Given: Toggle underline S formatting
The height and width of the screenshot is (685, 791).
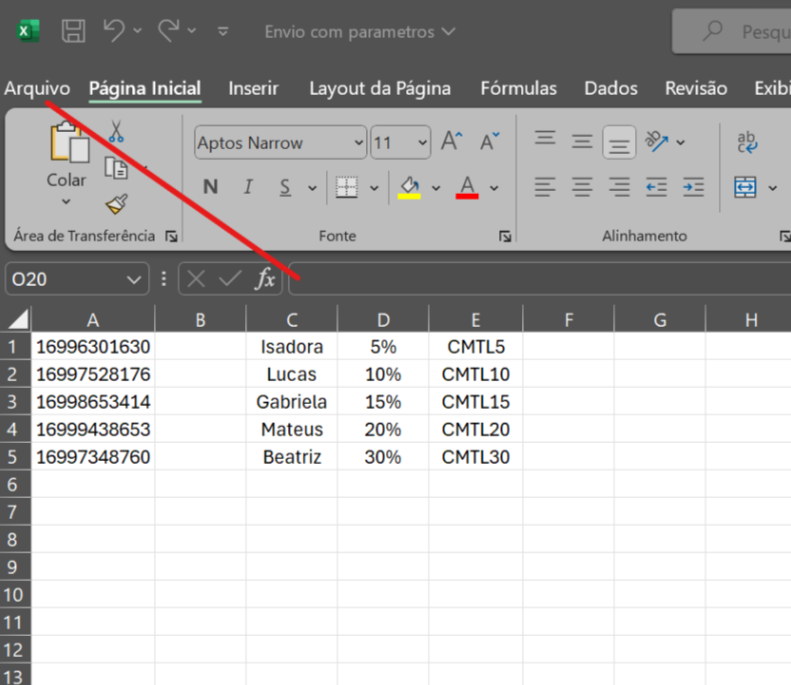Looking at the screenshot, I should point(285,188).
